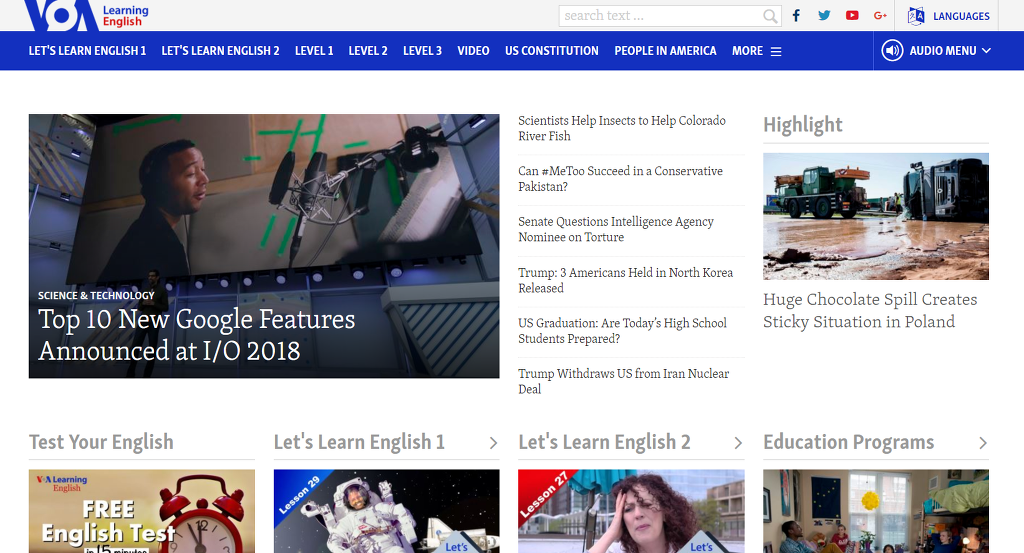Open the US Constitution menu item
This screenshot has width=1024, height=553.
click(551, 51)
